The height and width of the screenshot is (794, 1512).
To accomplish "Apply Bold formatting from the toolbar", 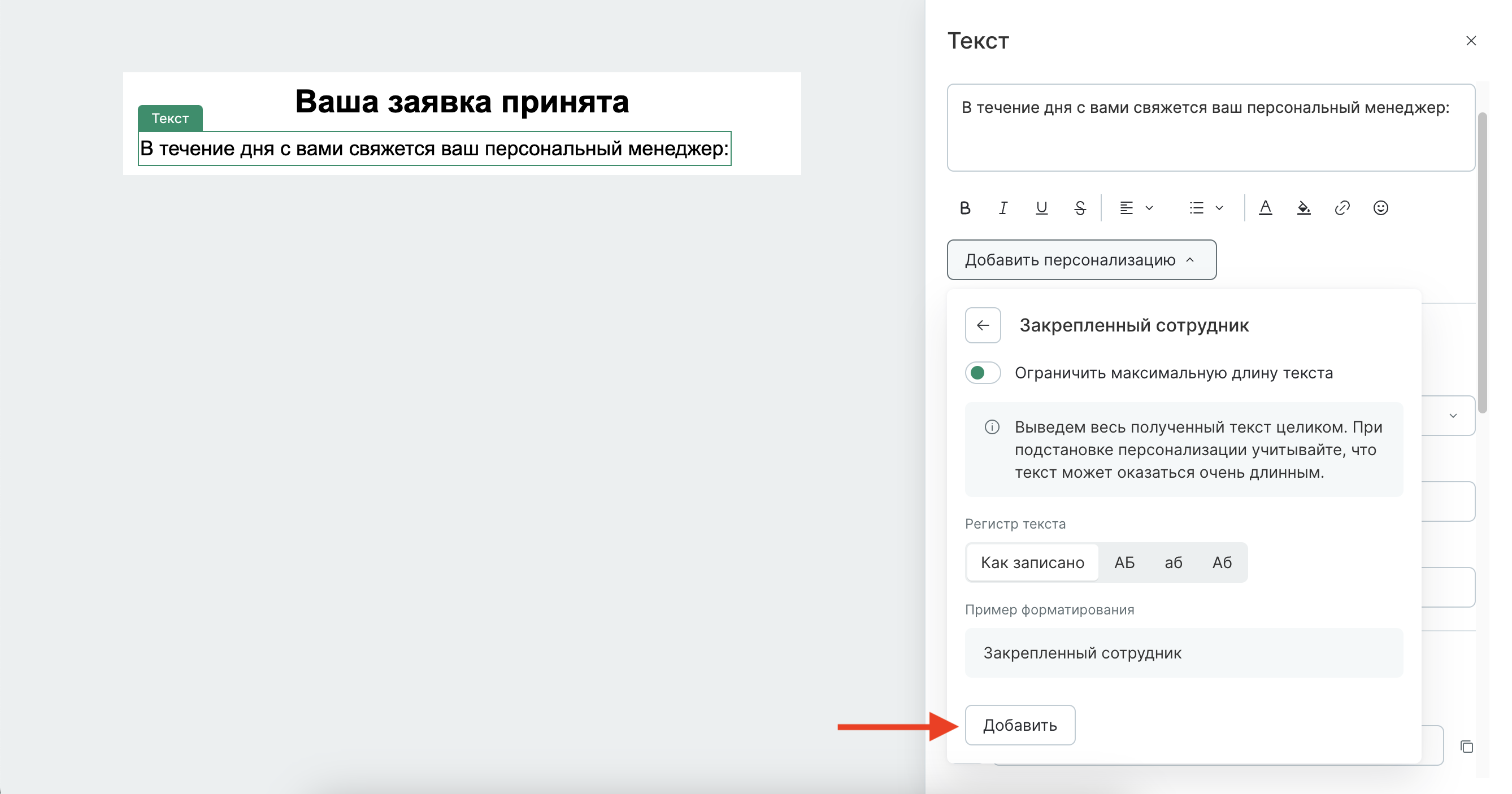I will (964, 208).
